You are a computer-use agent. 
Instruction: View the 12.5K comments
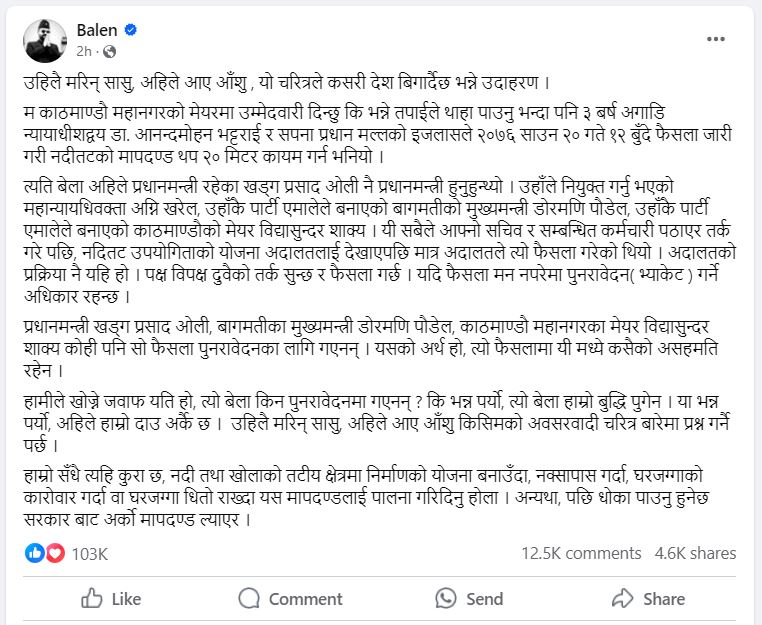point(581,553)
